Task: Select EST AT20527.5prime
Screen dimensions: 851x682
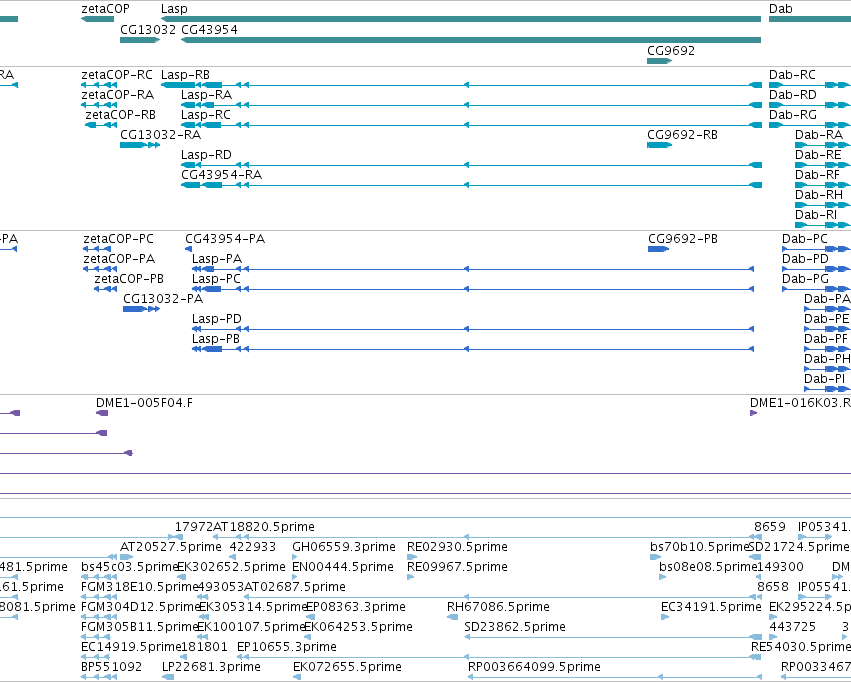Action: (x=171, y=547)
